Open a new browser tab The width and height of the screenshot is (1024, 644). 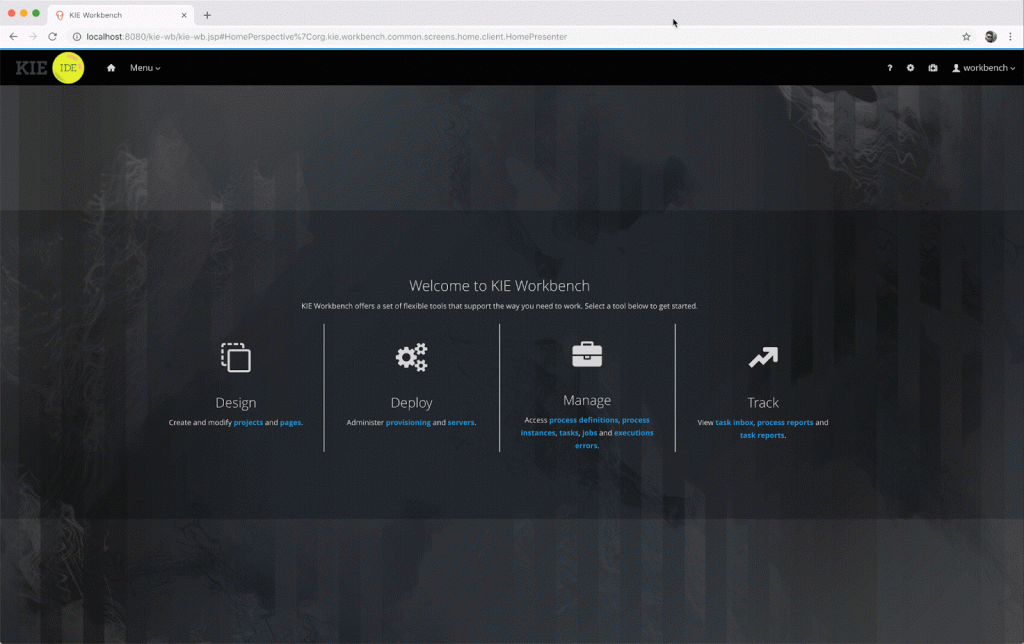click(207, 15)
